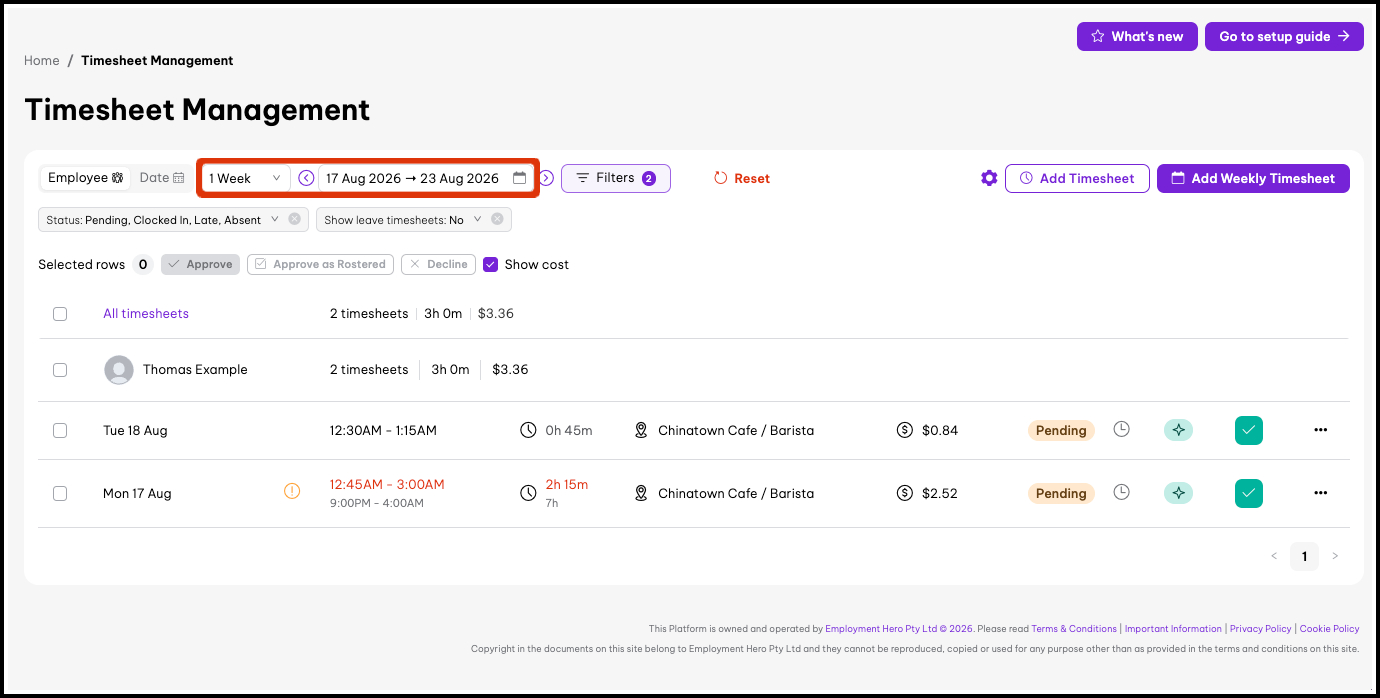This screenshot has height=698, width=1380.
Task: Click Thomas Example avatar
Action: click(x=119, y=370)
